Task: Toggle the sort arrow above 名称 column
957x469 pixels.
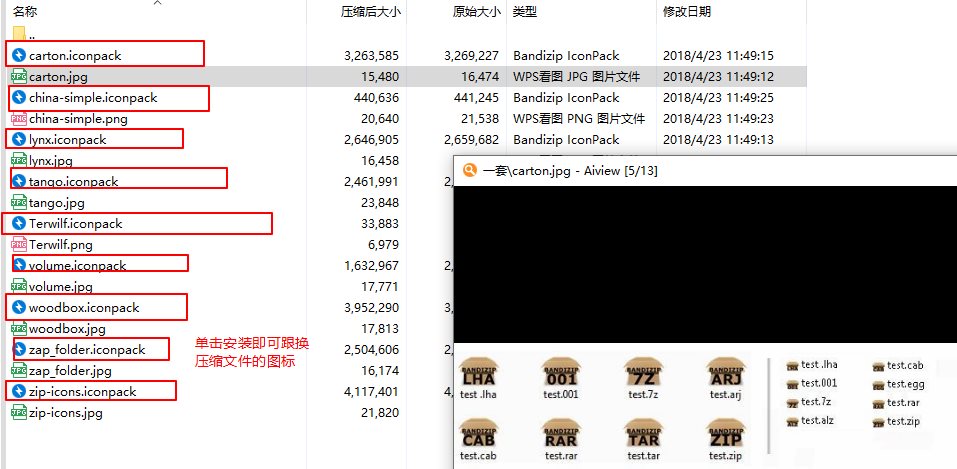Action: pyautogui.click(x=157, y=3)
